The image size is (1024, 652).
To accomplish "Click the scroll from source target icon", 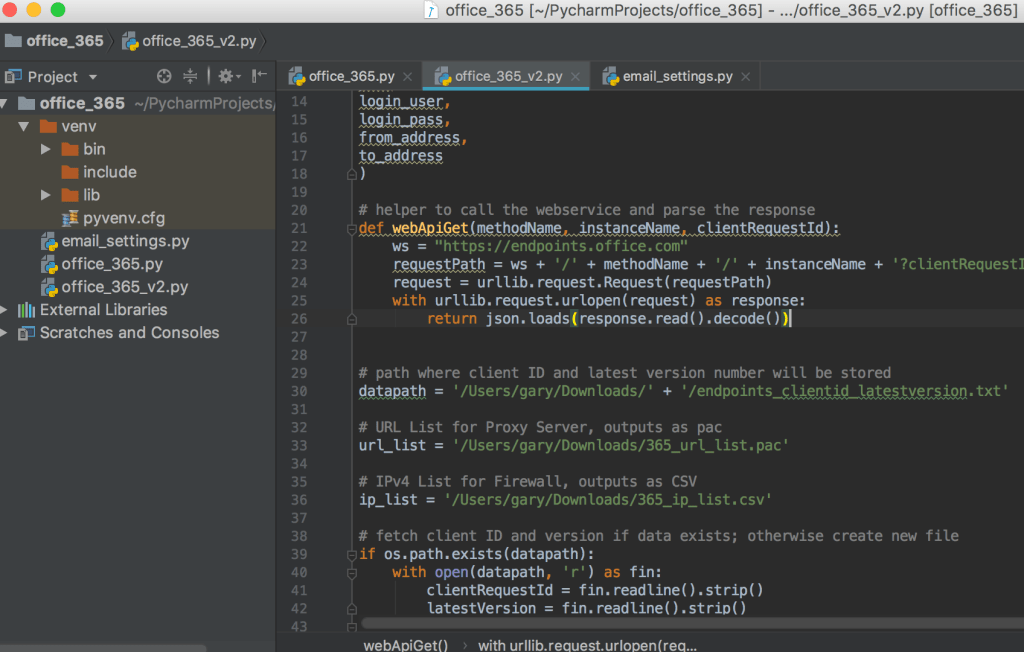I will tap(165, 77).
